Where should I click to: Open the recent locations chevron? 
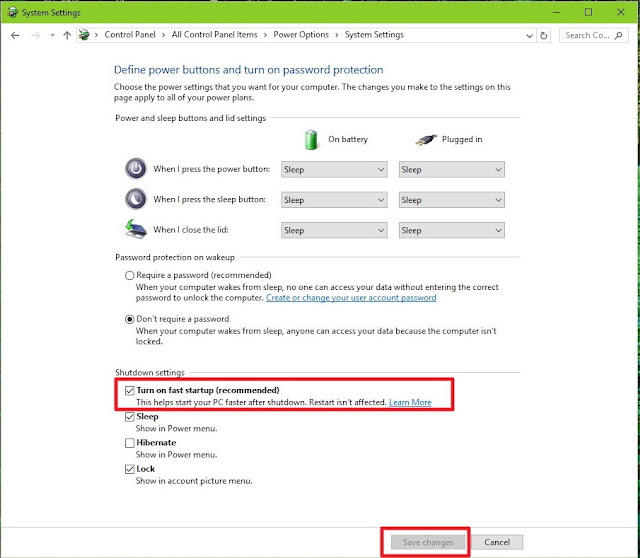pyautogui.click(x=52, y=35)
